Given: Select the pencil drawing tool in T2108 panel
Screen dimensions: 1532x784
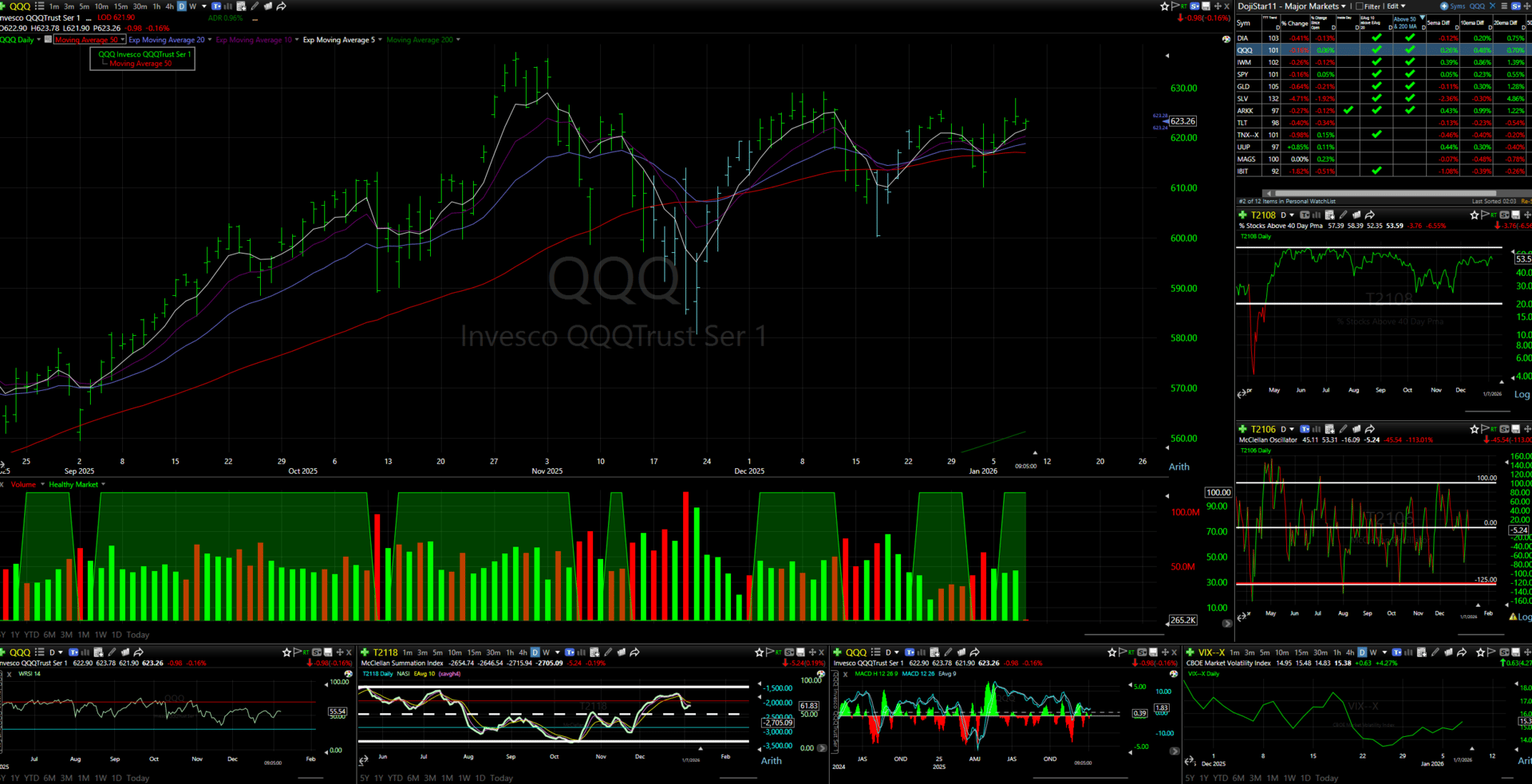Looking at the screenshot, I should point(1344,215).
